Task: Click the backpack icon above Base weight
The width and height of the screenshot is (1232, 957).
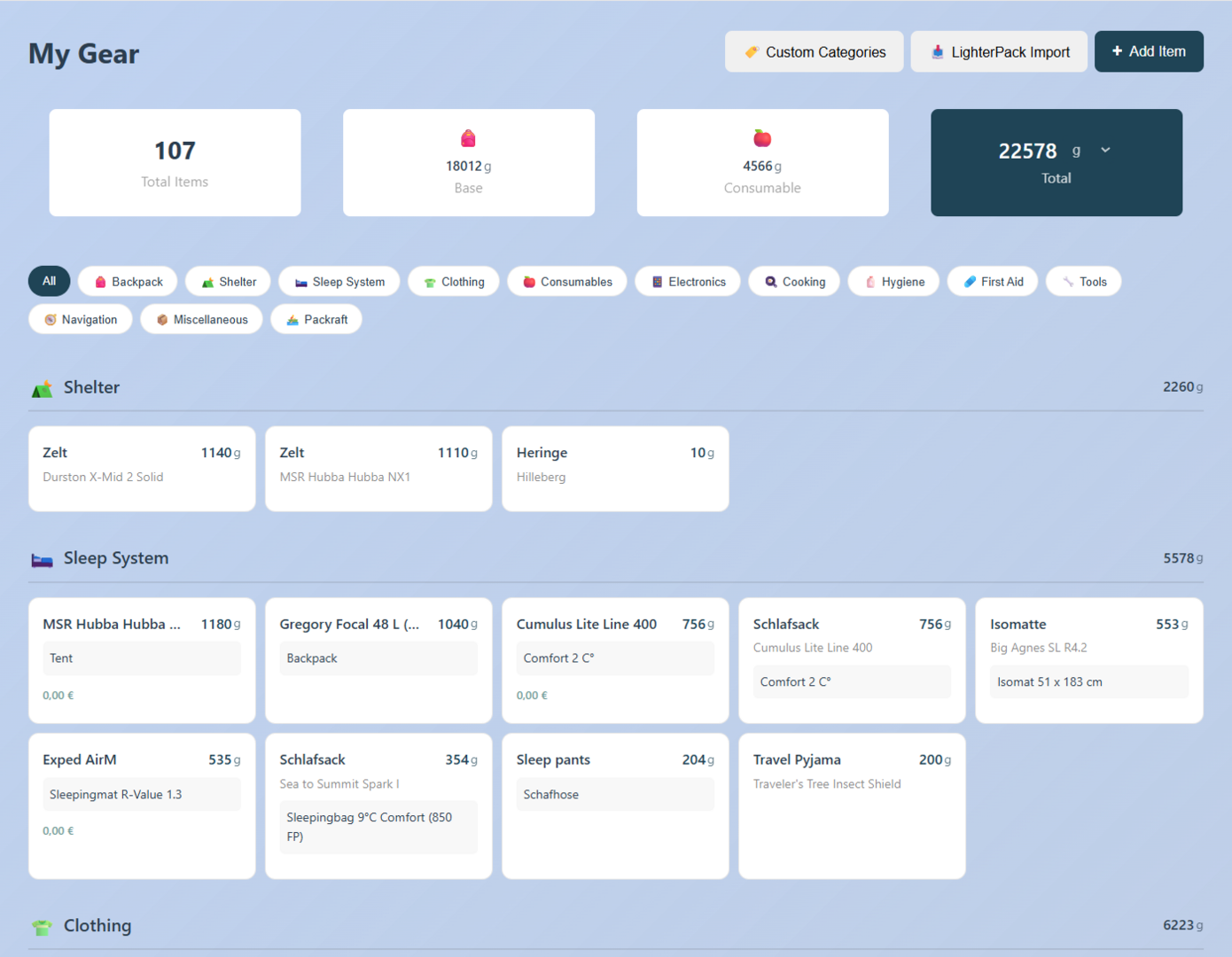Action: coord(468,138)
